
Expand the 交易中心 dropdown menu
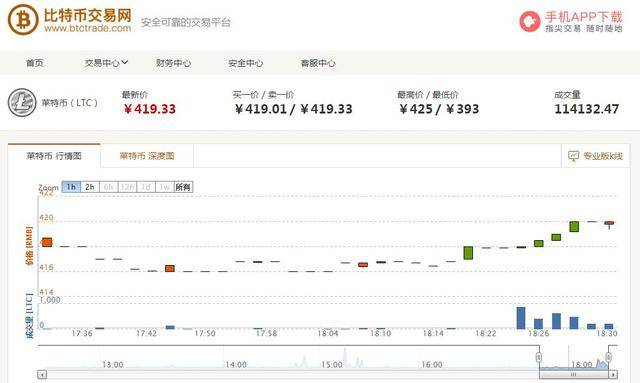pyautogui.click(x=107, y=63)
